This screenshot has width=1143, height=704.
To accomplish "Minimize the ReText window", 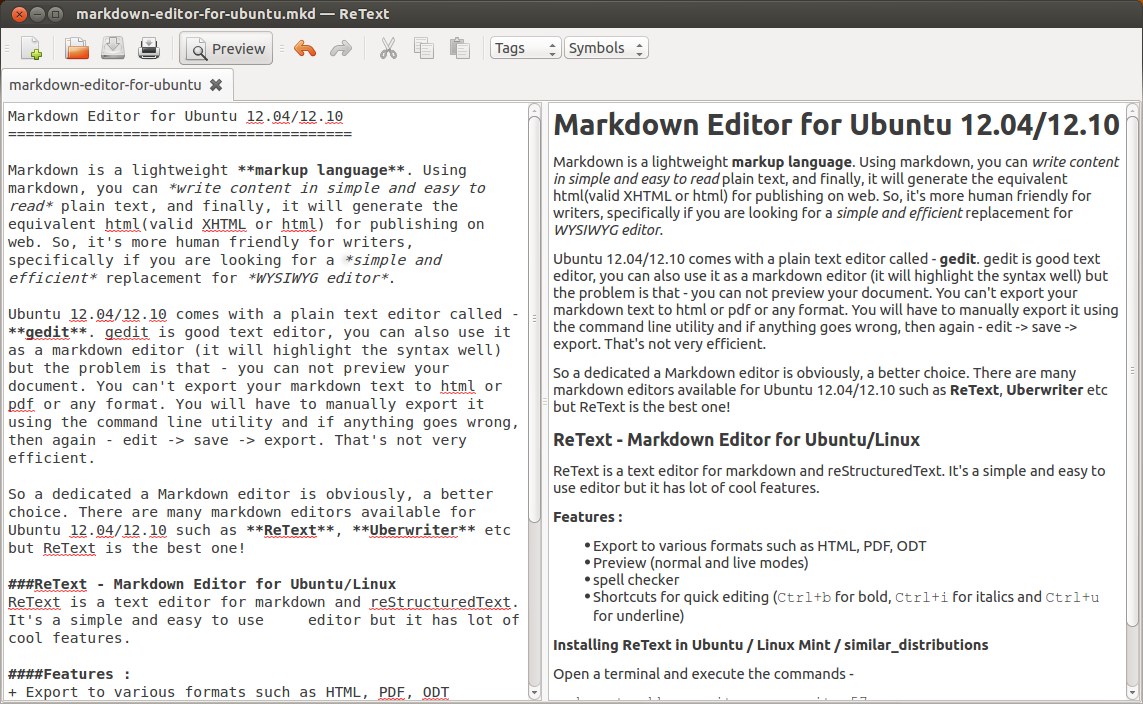I will (x=36, y=14).
